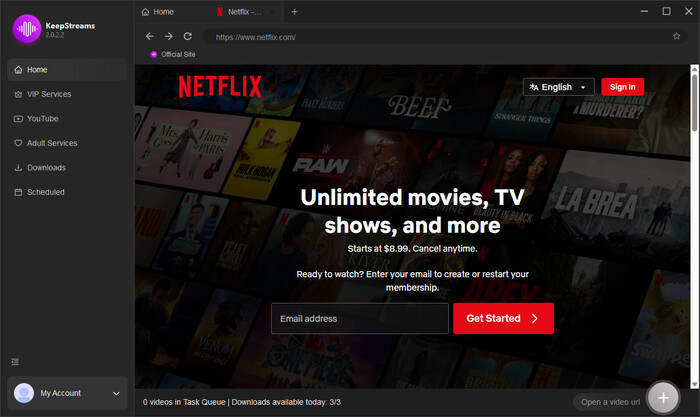Click the Unlimited movies headline text

(x=412, y=211)
